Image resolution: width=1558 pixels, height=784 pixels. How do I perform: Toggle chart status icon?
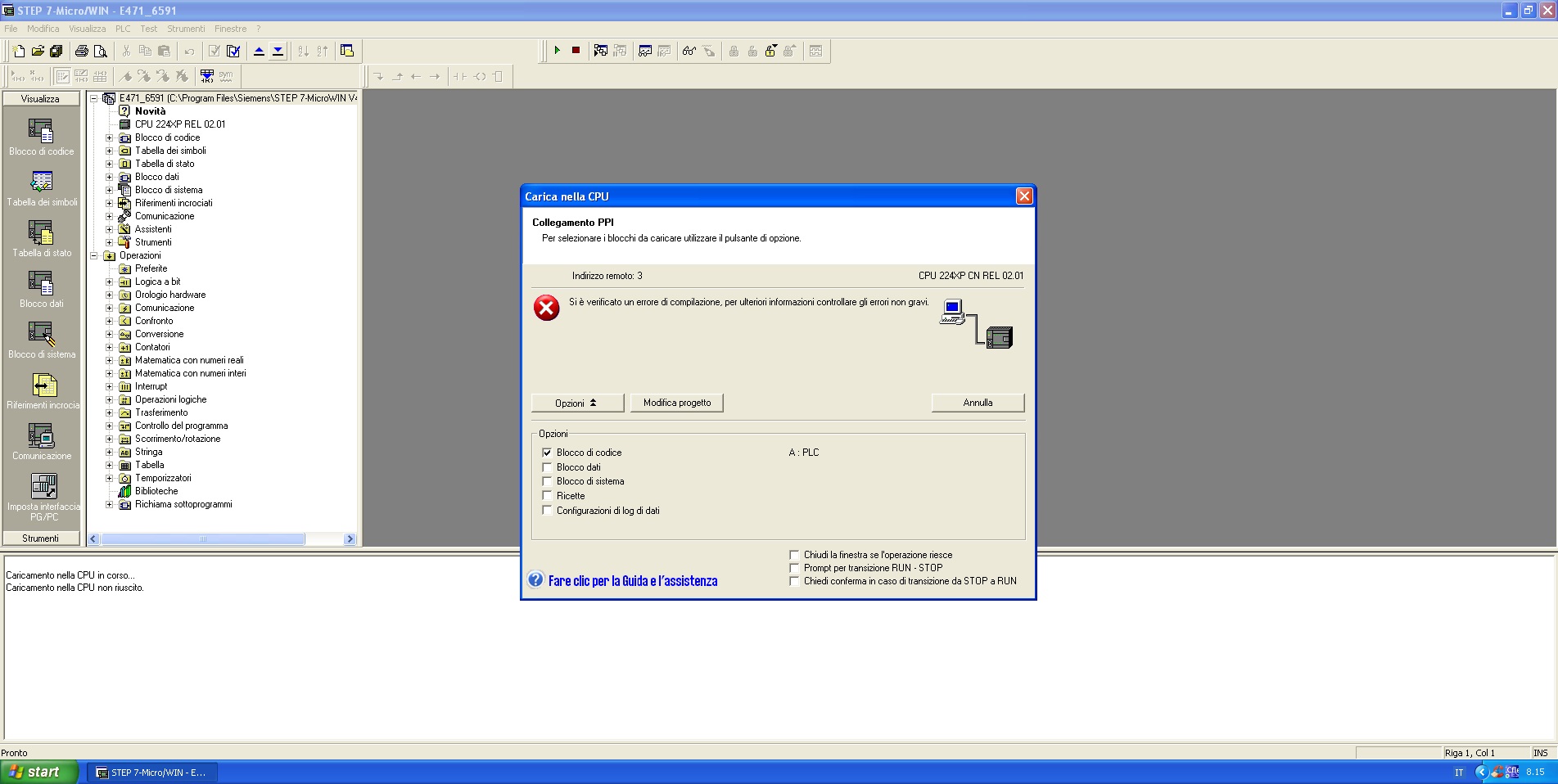[645, 51]
